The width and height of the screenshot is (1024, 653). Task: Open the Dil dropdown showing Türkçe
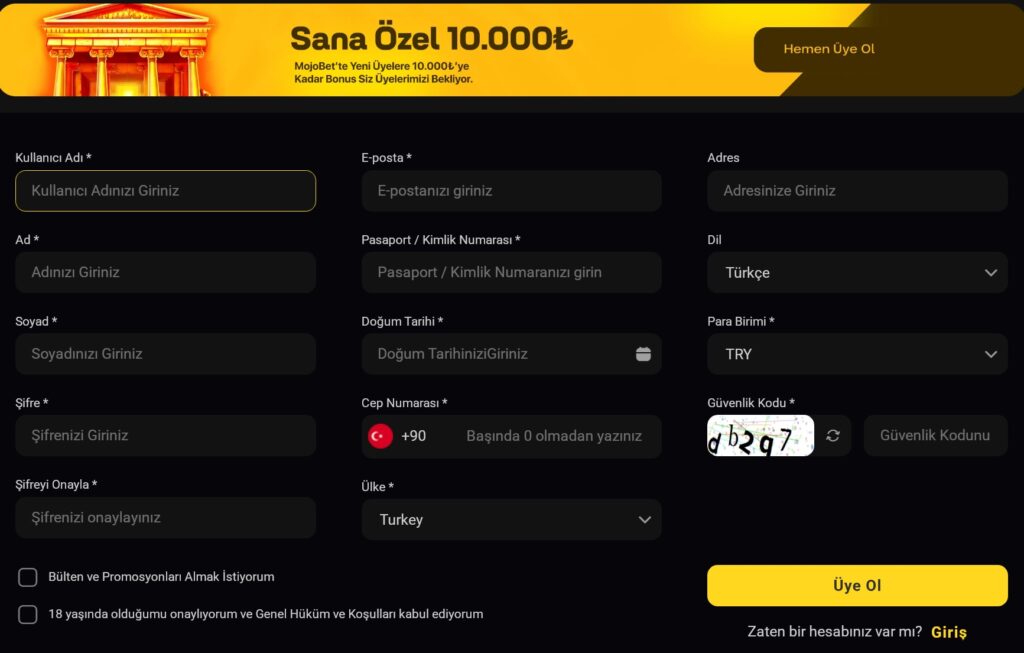856,272
